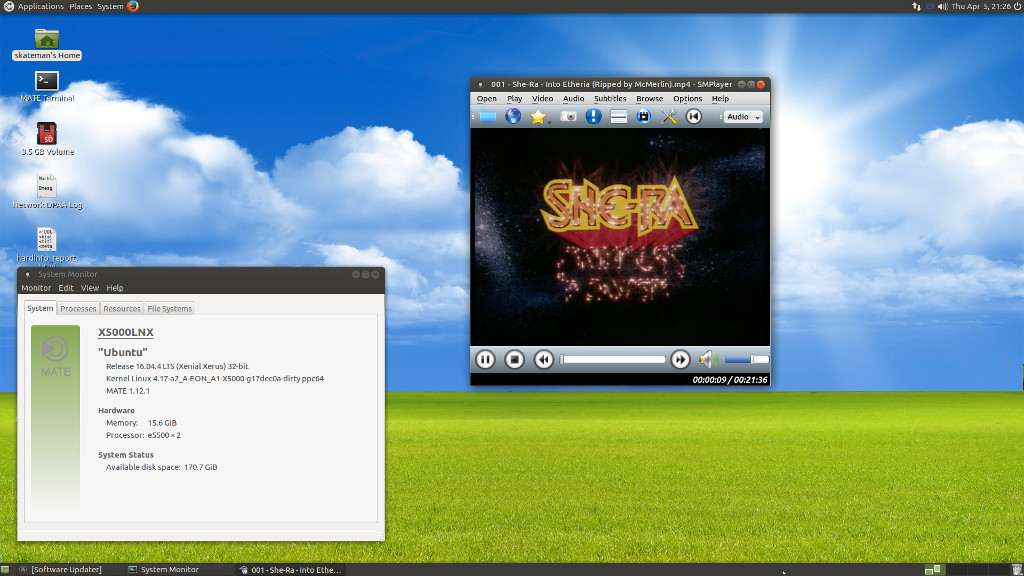Expand the Audio dropdown in SMPlayer toolbar
Screen dimensions: 1024x576
click(x=743, y=117)
